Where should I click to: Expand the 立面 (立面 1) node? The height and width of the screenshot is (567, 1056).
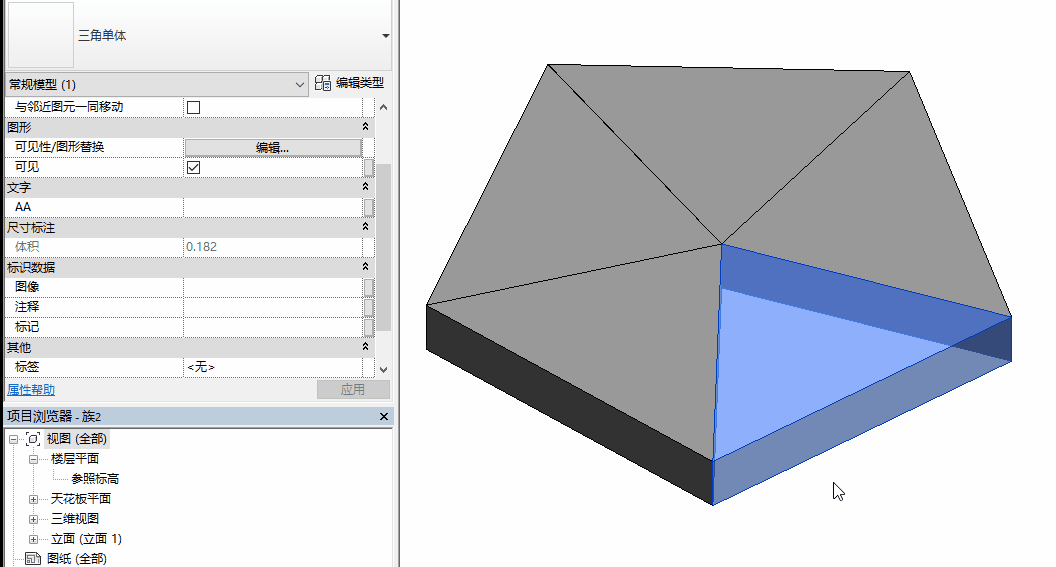tap(33, 539)
